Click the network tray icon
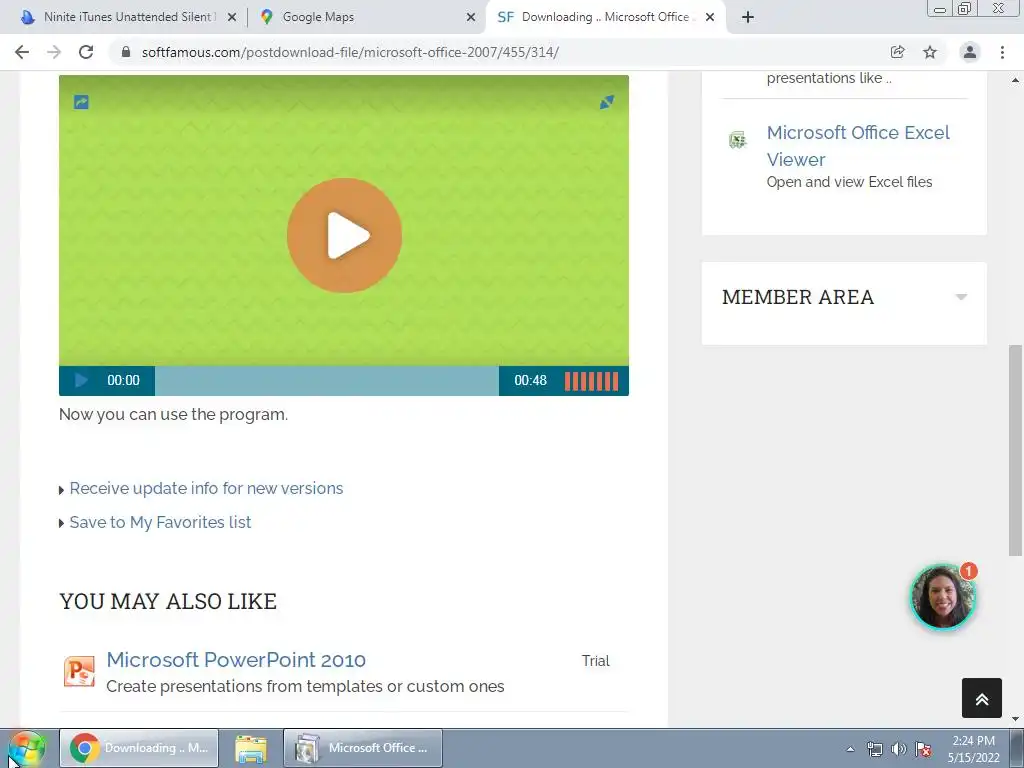 coord(874,749)
